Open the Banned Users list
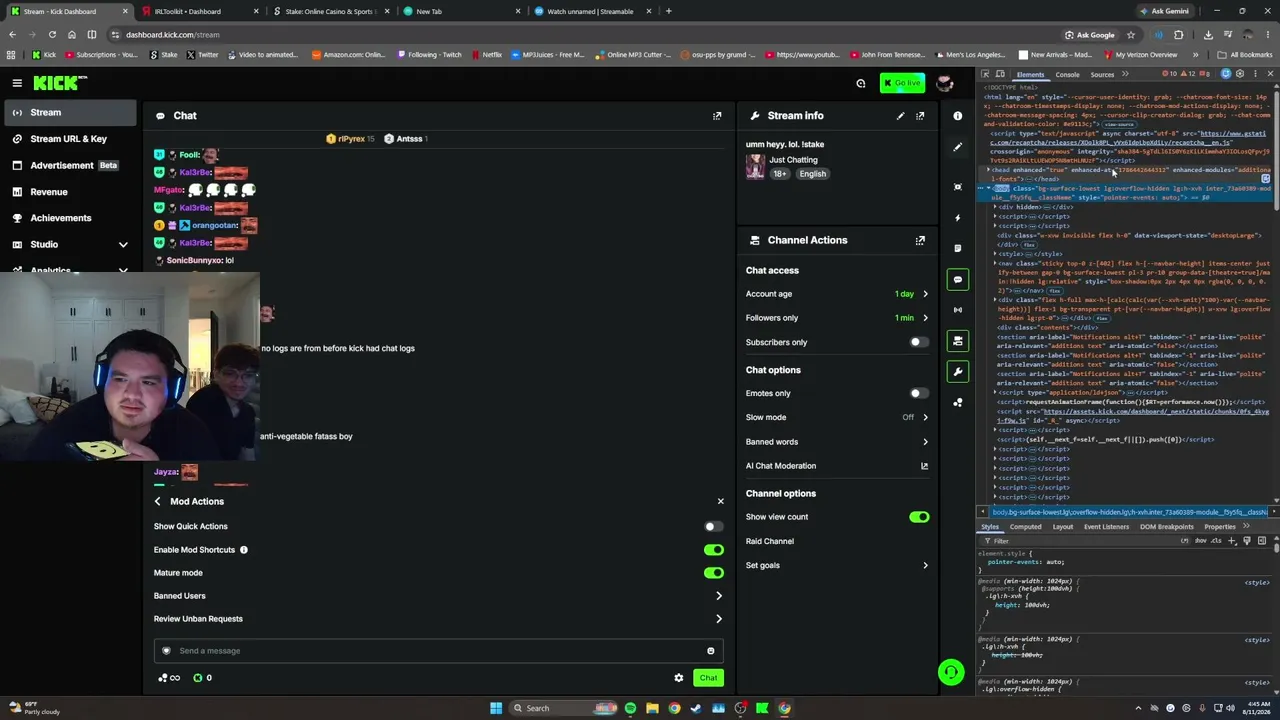 pos(438,596)
